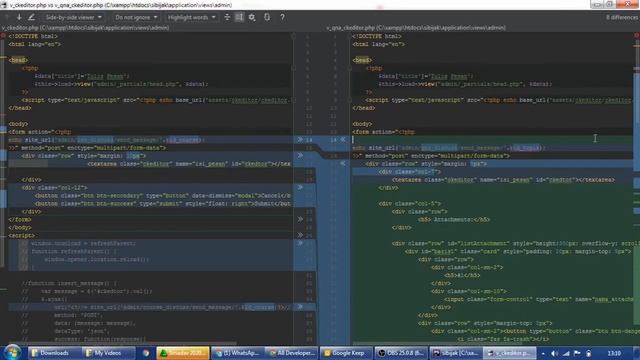640x360 pixels.
Task: Open the Side-by-side viewer dropdown
Action: (x=73, y=18)
